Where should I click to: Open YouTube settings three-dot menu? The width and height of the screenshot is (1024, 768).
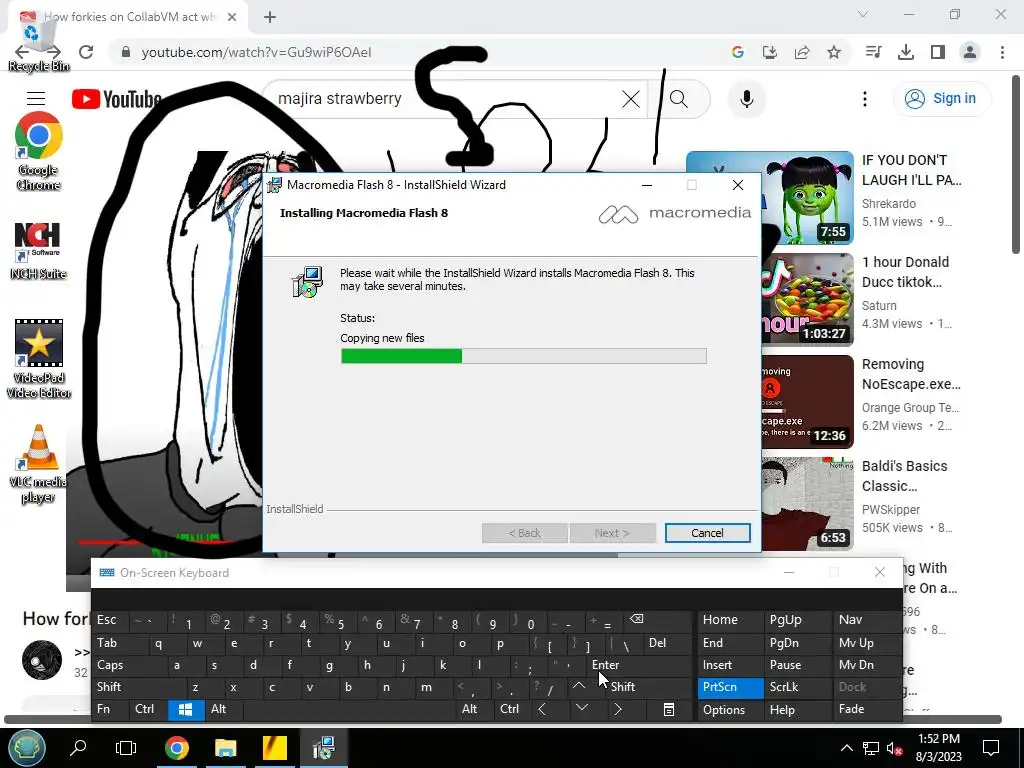(x=865, y=99)
